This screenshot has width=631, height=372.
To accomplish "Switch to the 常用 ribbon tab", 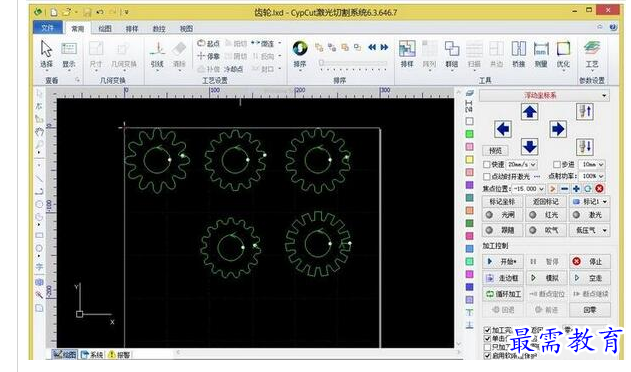I will [x=78, y=29].
